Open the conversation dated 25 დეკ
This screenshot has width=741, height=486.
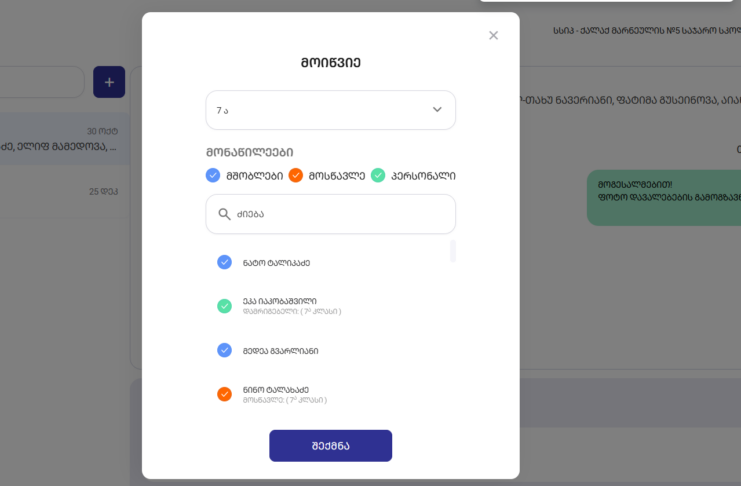tap(60, 192)
